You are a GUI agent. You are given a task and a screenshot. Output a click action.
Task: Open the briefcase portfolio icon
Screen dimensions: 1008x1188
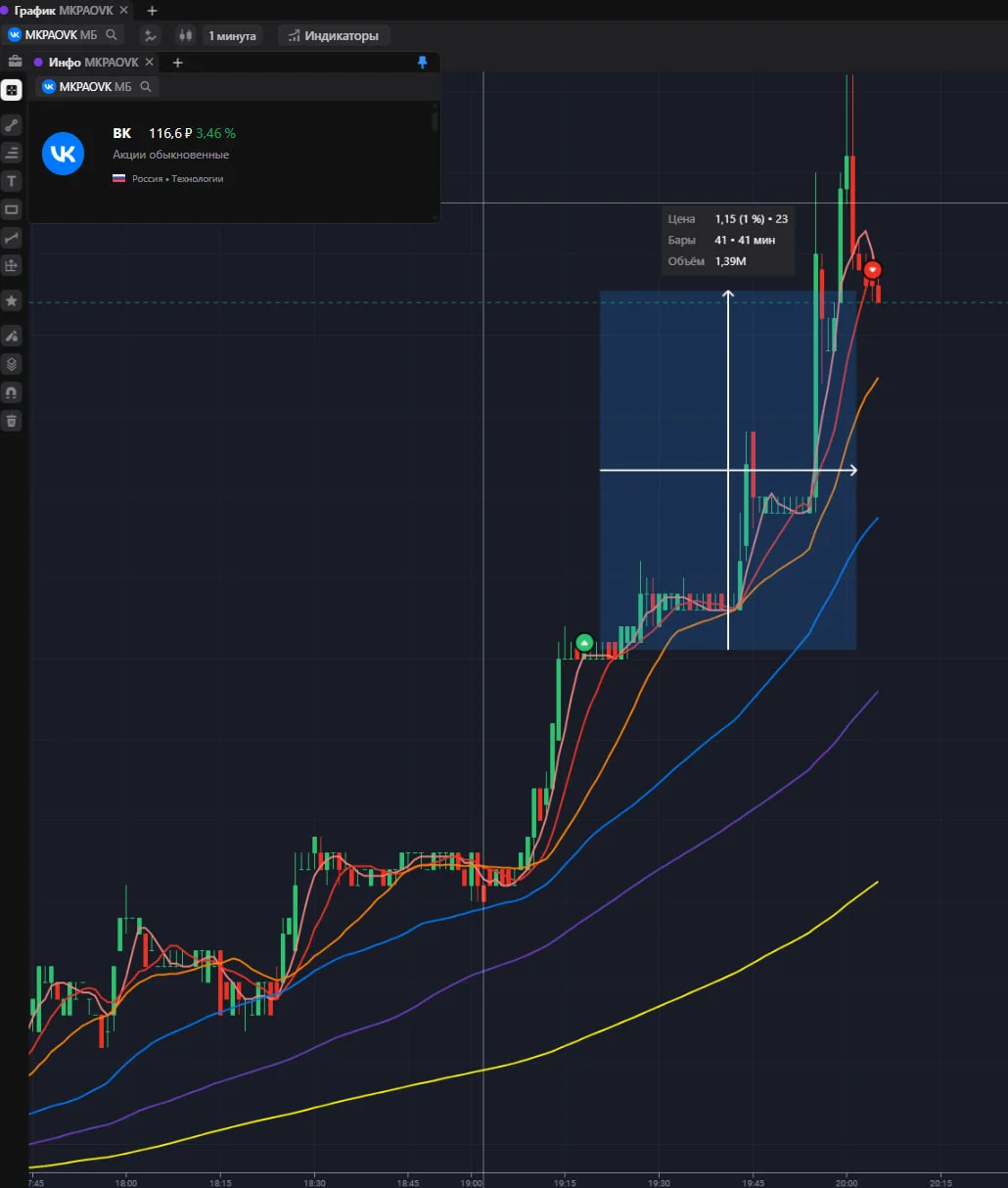point(15,61)
